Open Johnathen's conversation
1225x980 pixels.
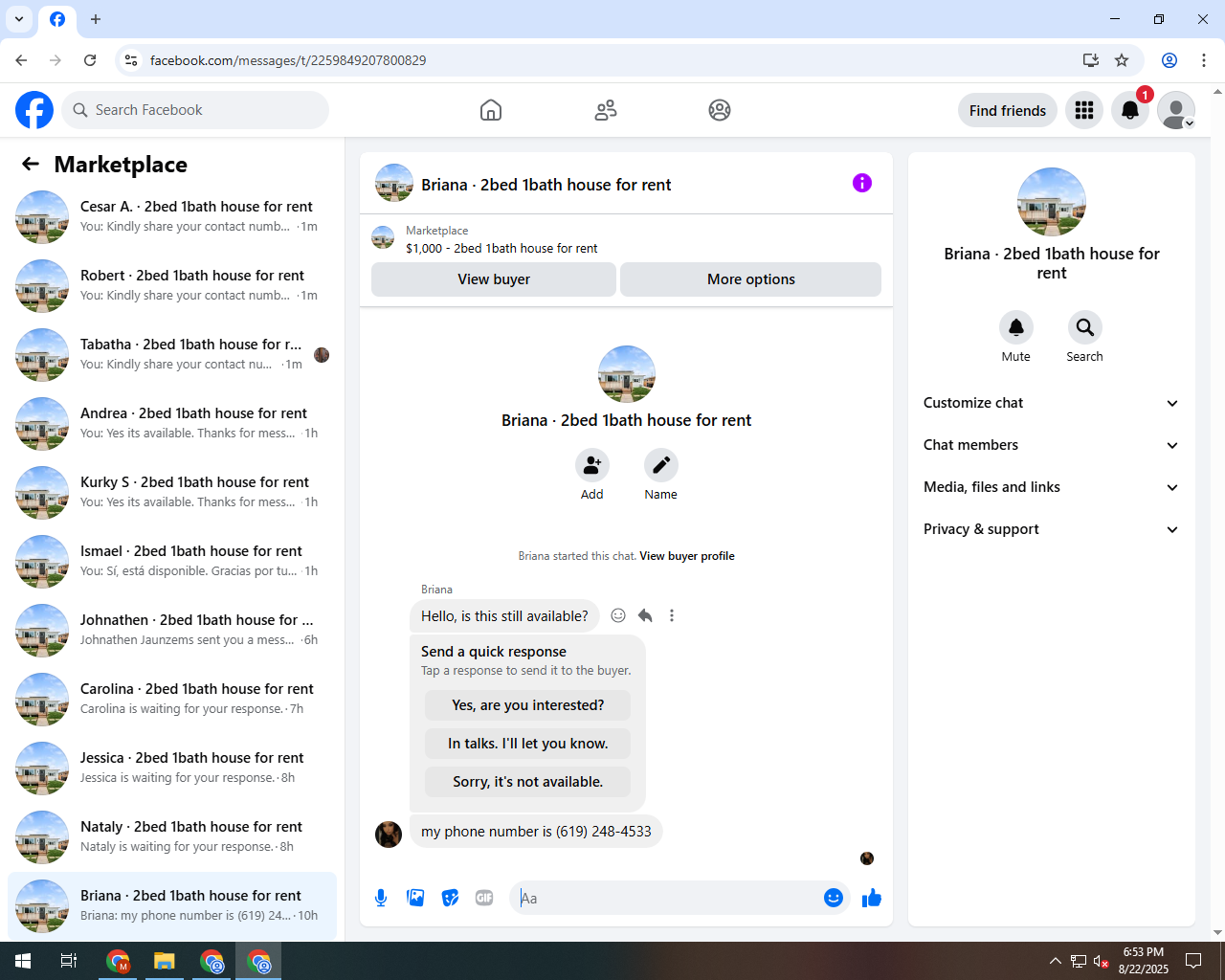172,630
